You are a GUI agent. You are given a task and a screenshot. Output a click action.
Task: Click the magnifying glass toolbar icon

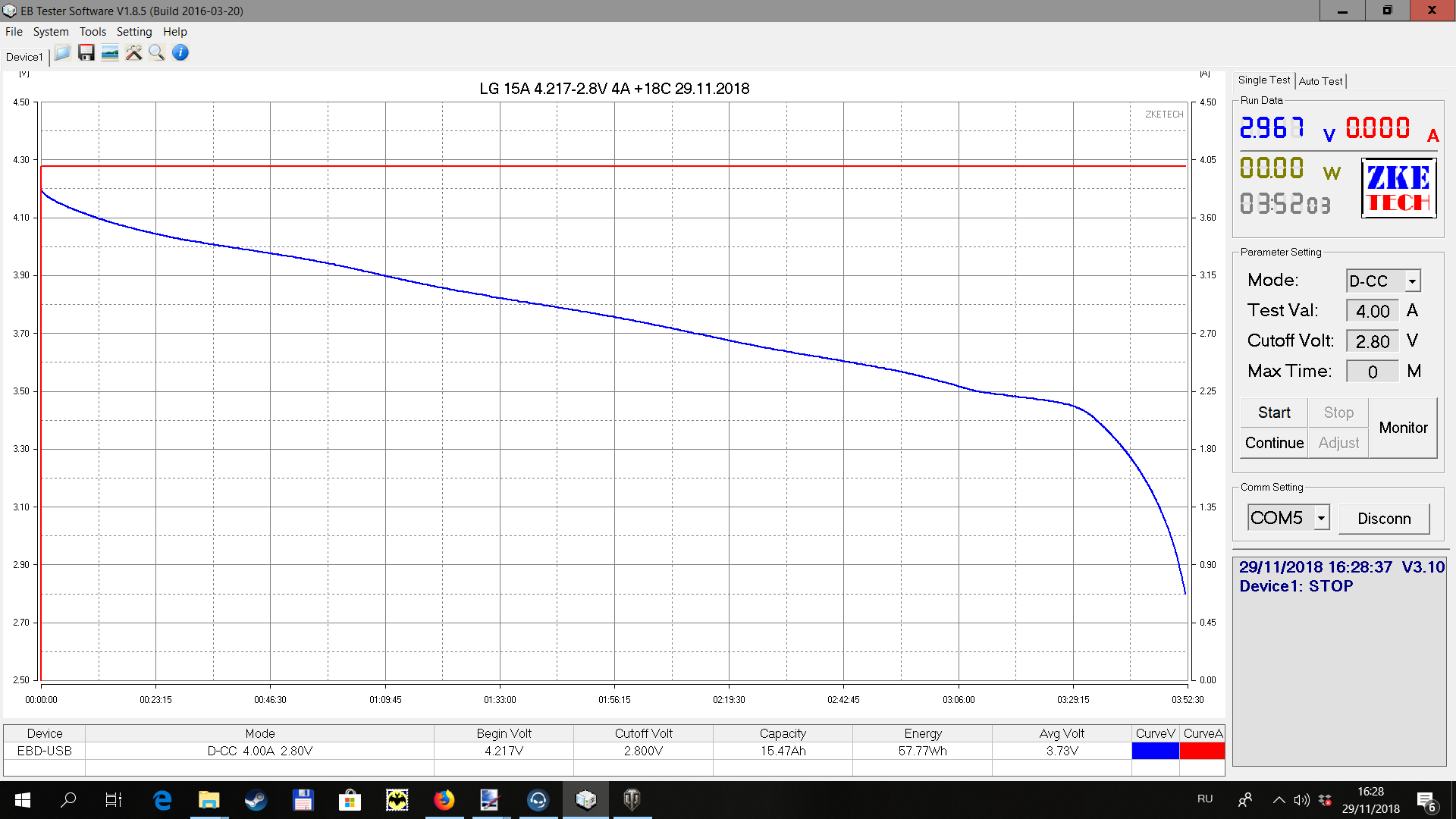(x=157, y=53)
